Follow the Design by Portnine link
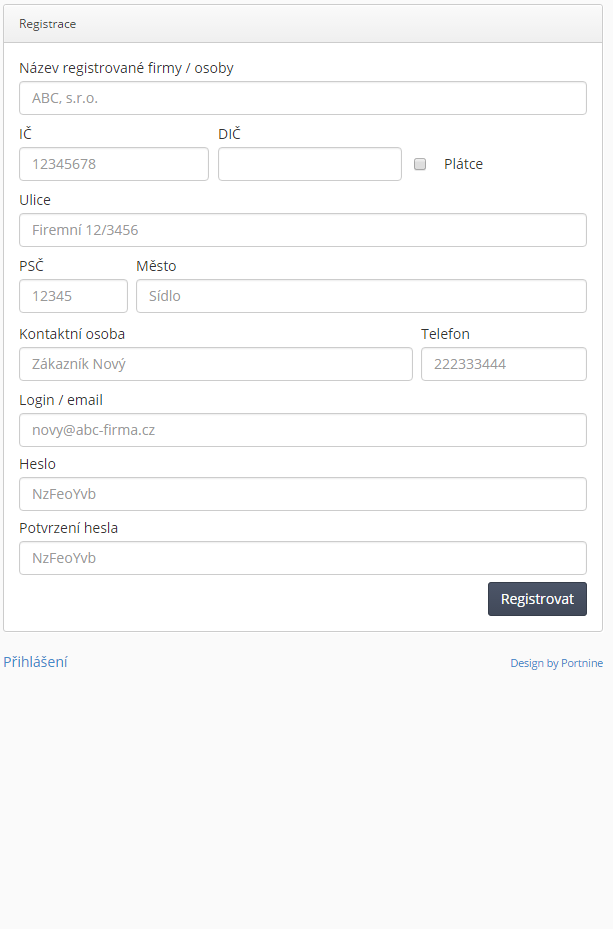 pos(557,663)
